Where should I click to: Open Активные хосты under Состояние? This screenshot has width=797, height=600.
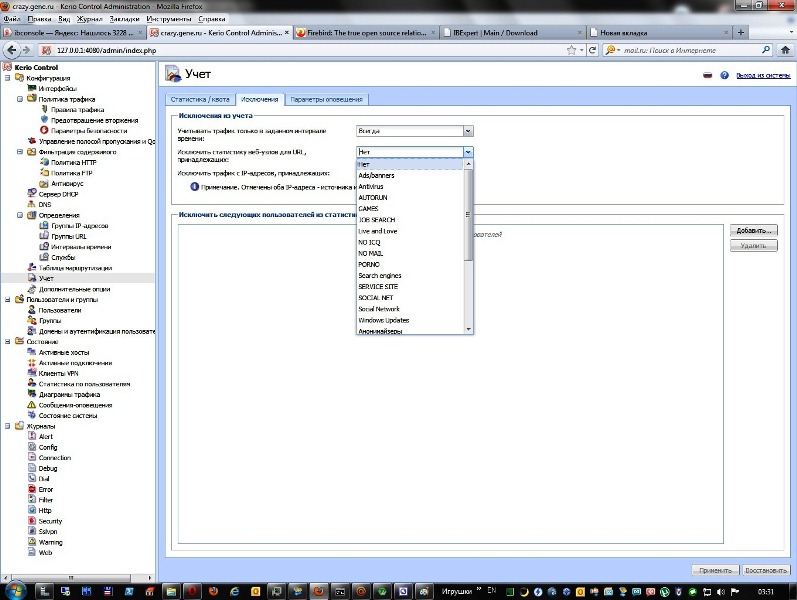point(63,352)
